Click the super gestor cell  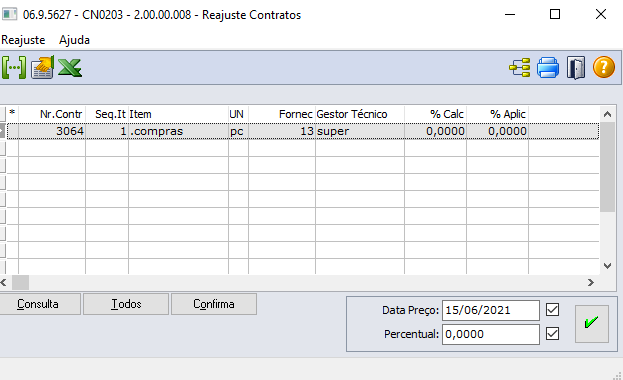tap(360, 131)
